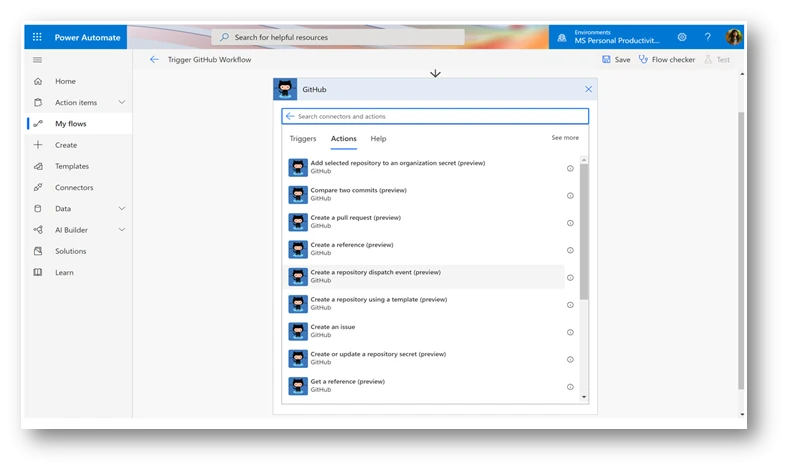Click the Search connectors and actions field
This screenshot has height=471, width=789.
pos(440,117)
